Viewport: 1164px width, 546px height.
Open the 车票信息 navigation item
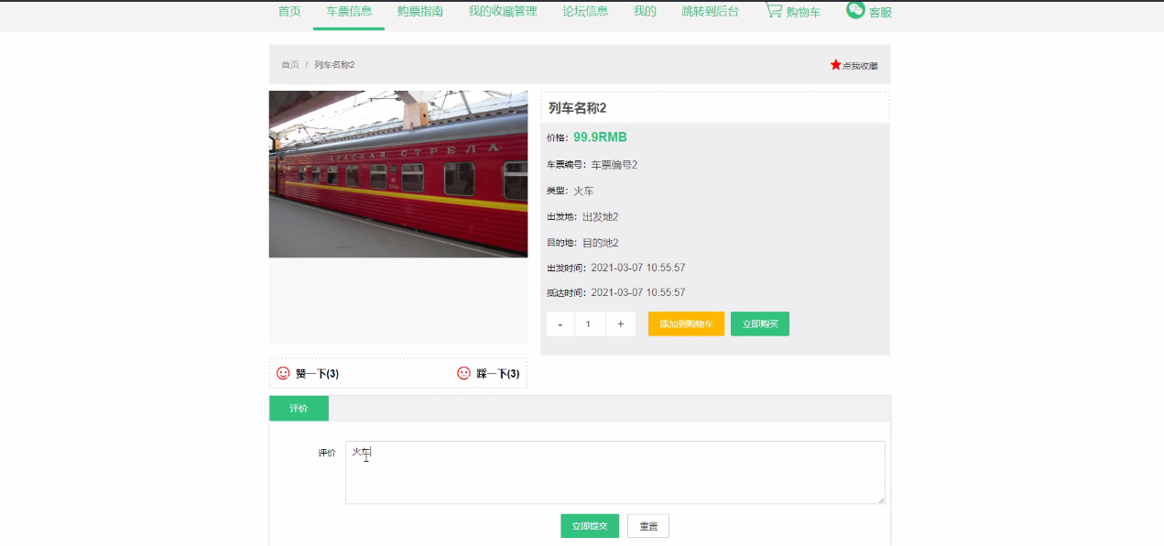point(349,11)
